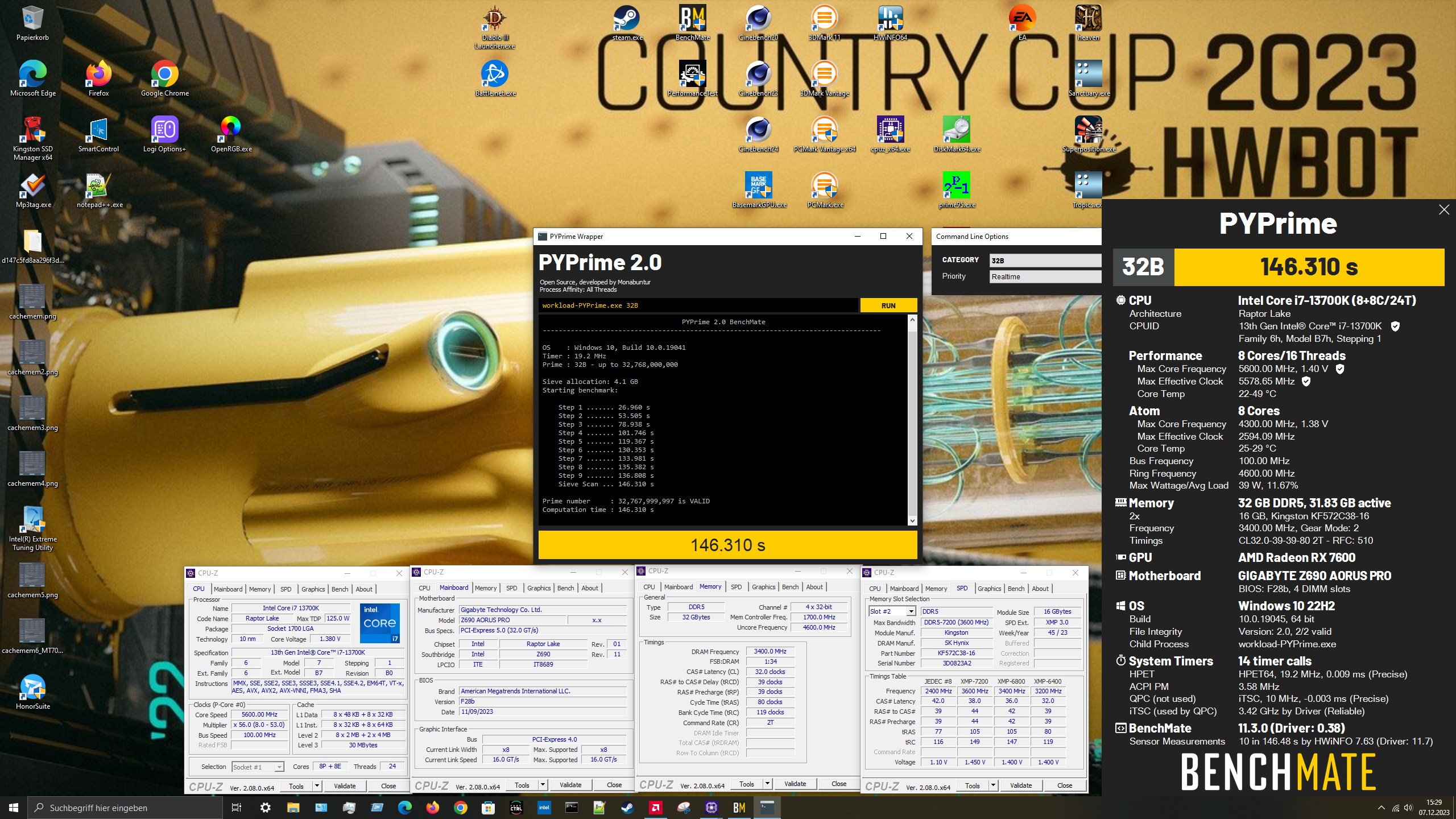Launch prime95.exe desktop icon
Screen dimensions: 1456x819
click(x=957, y=190)
